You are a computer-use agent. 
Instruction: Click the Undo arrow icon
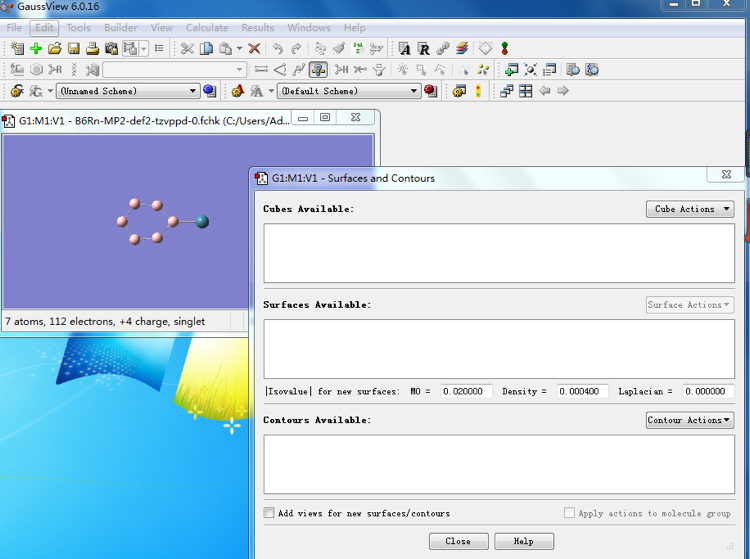point(277,48)
